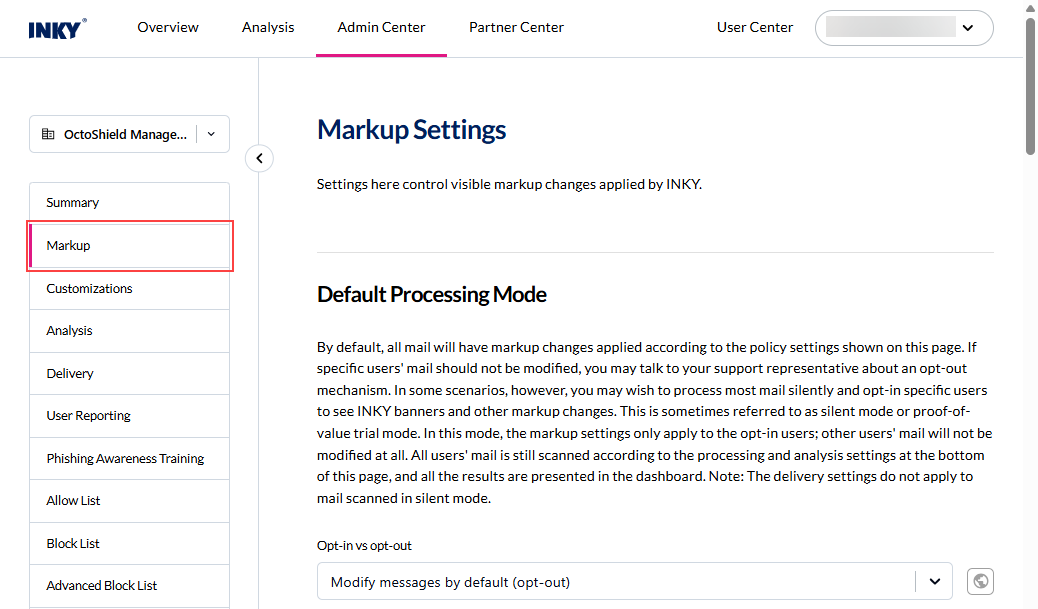The height and width of the screenshot is (609, 1038).
Task: Switch to the Analysis tab
Action: point(268,28)
